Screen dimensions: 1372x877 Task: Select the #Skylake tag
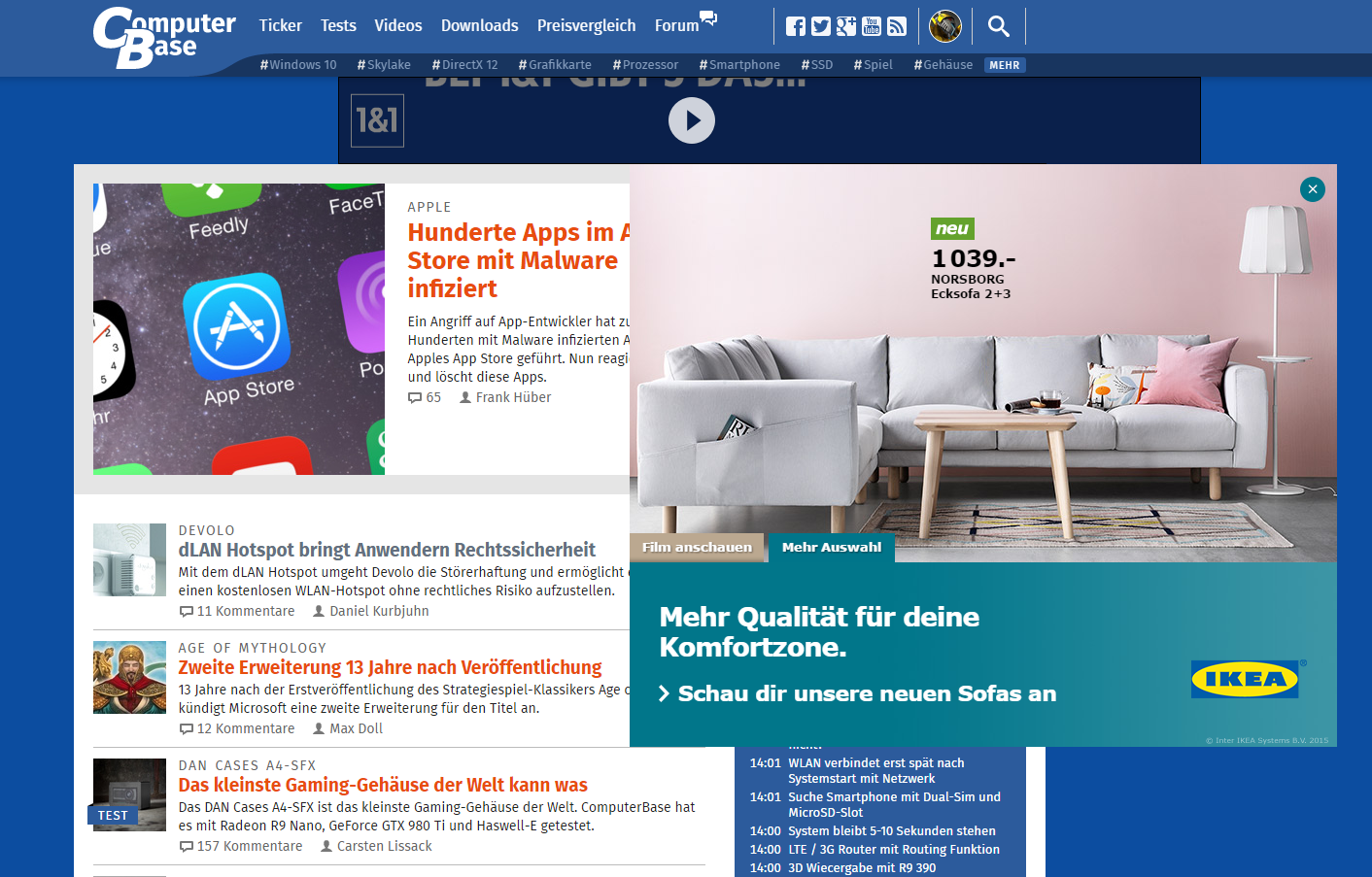coord(384,65)
